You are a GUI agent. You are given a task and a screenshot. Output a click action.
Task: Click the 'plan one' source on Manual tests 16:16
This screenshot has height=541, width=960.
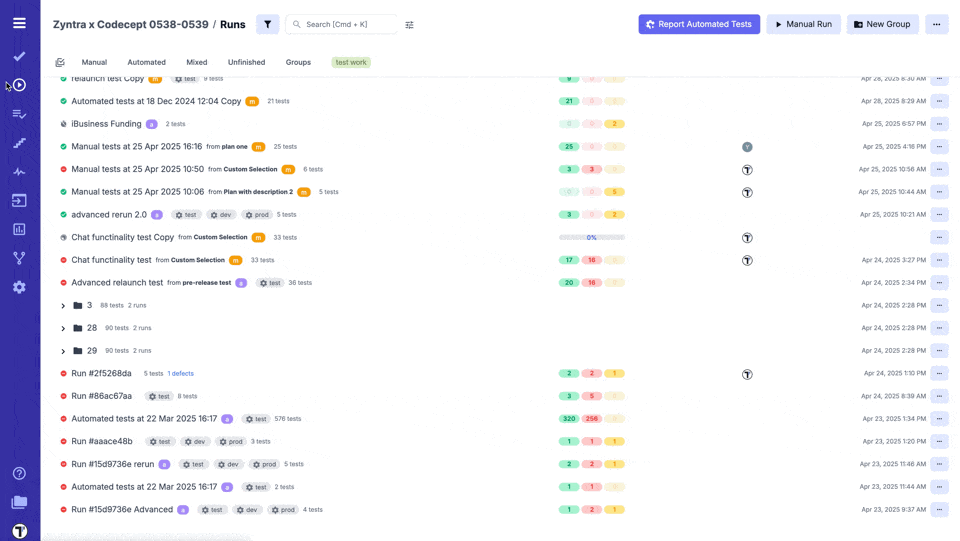tap(234, 146)
